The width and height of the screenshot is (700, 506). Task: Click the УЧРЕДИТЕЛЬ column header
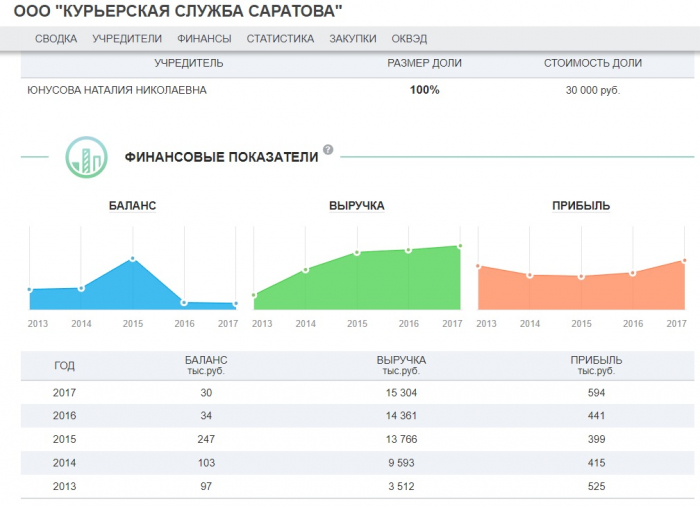(189, 63)
